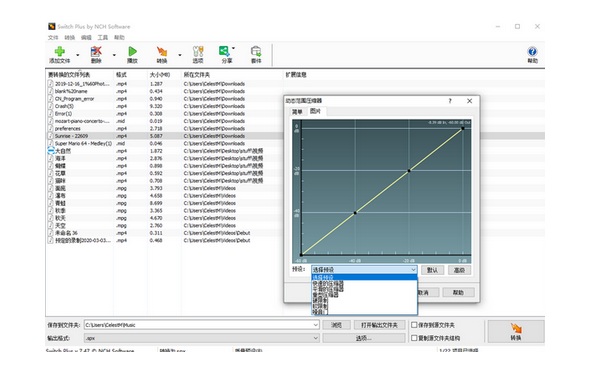
Task: Select highlighted 选择预设 entry in preset list
Action: pyautogui.click(x=364, y=277)
